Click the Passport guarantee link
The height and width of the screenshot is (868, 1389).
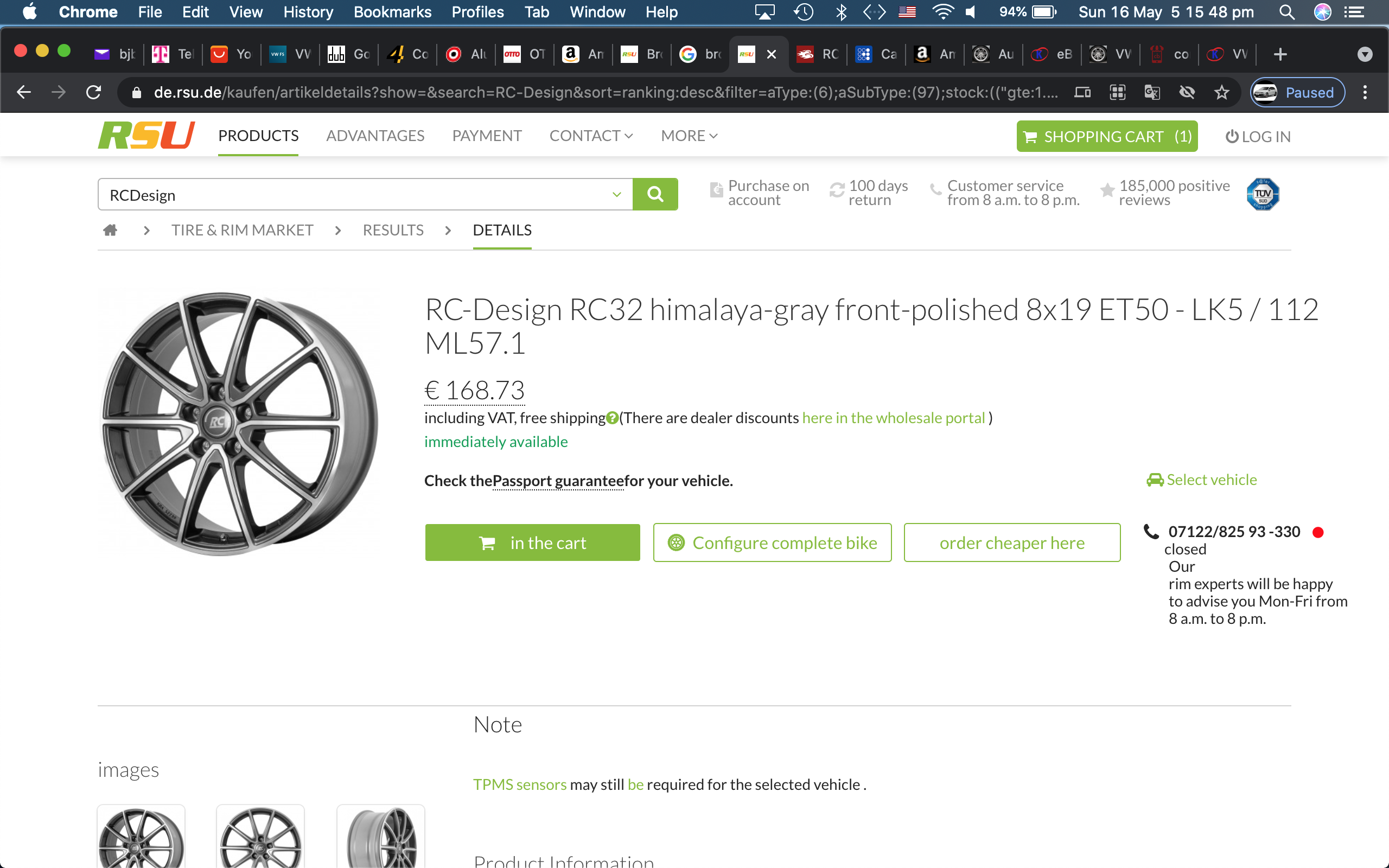point(558,481)
